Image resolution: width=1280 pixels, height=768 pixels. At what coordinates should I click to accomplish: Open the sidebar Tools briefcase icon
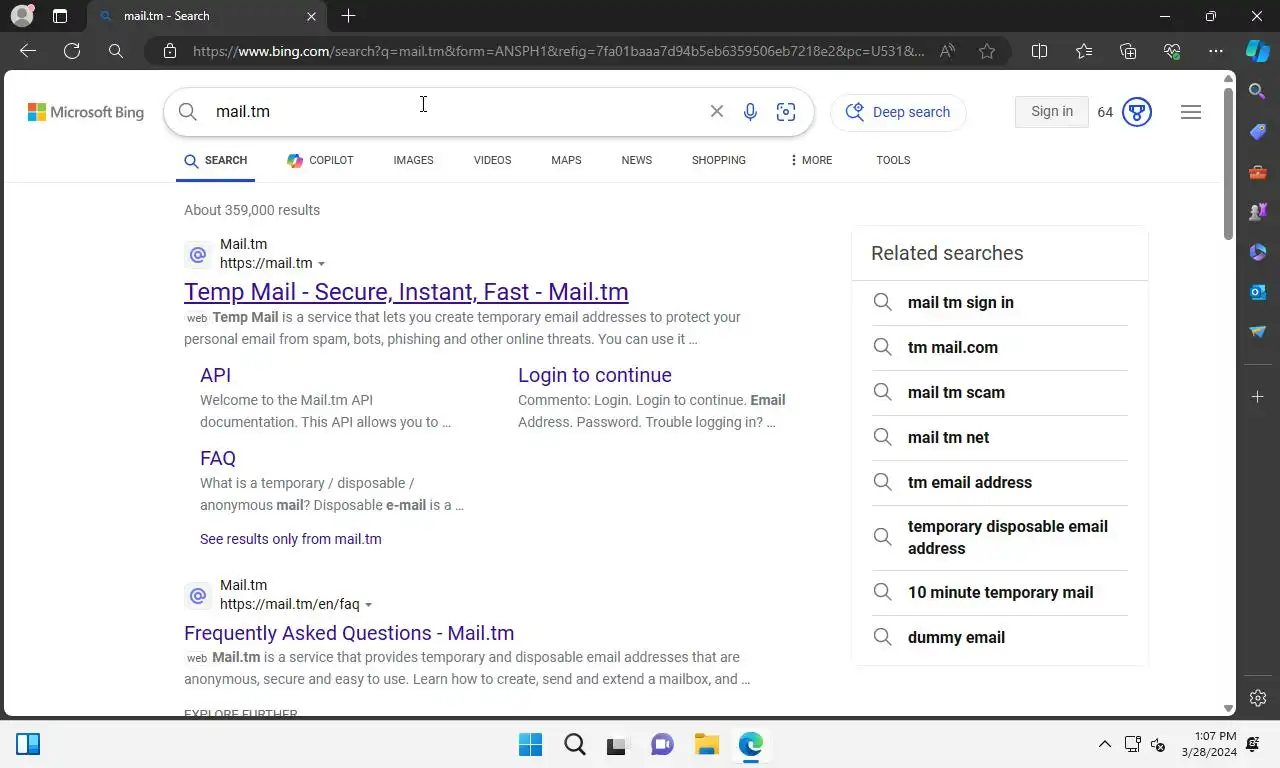[x=1258, y=172]
